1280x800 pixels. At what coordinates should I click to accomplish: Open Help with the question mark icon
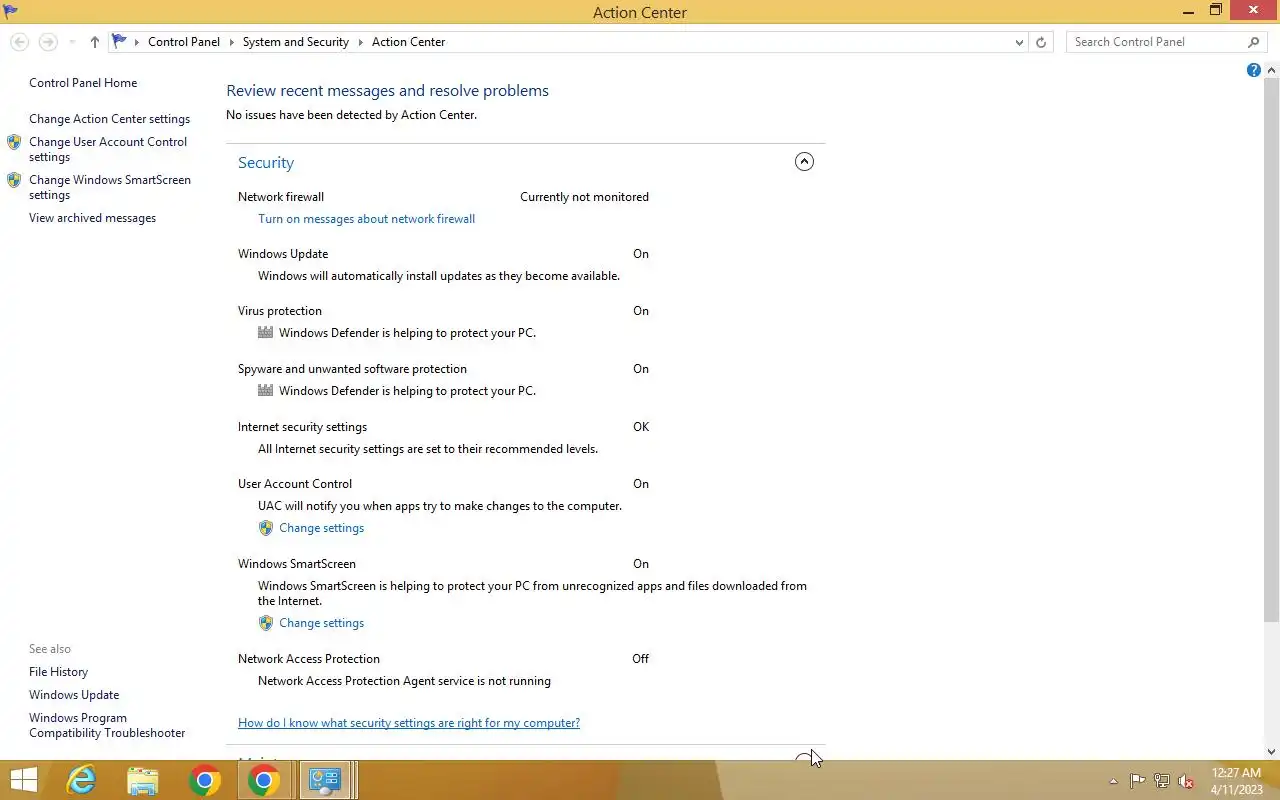pyautogui.click(x=1254, y=70)
